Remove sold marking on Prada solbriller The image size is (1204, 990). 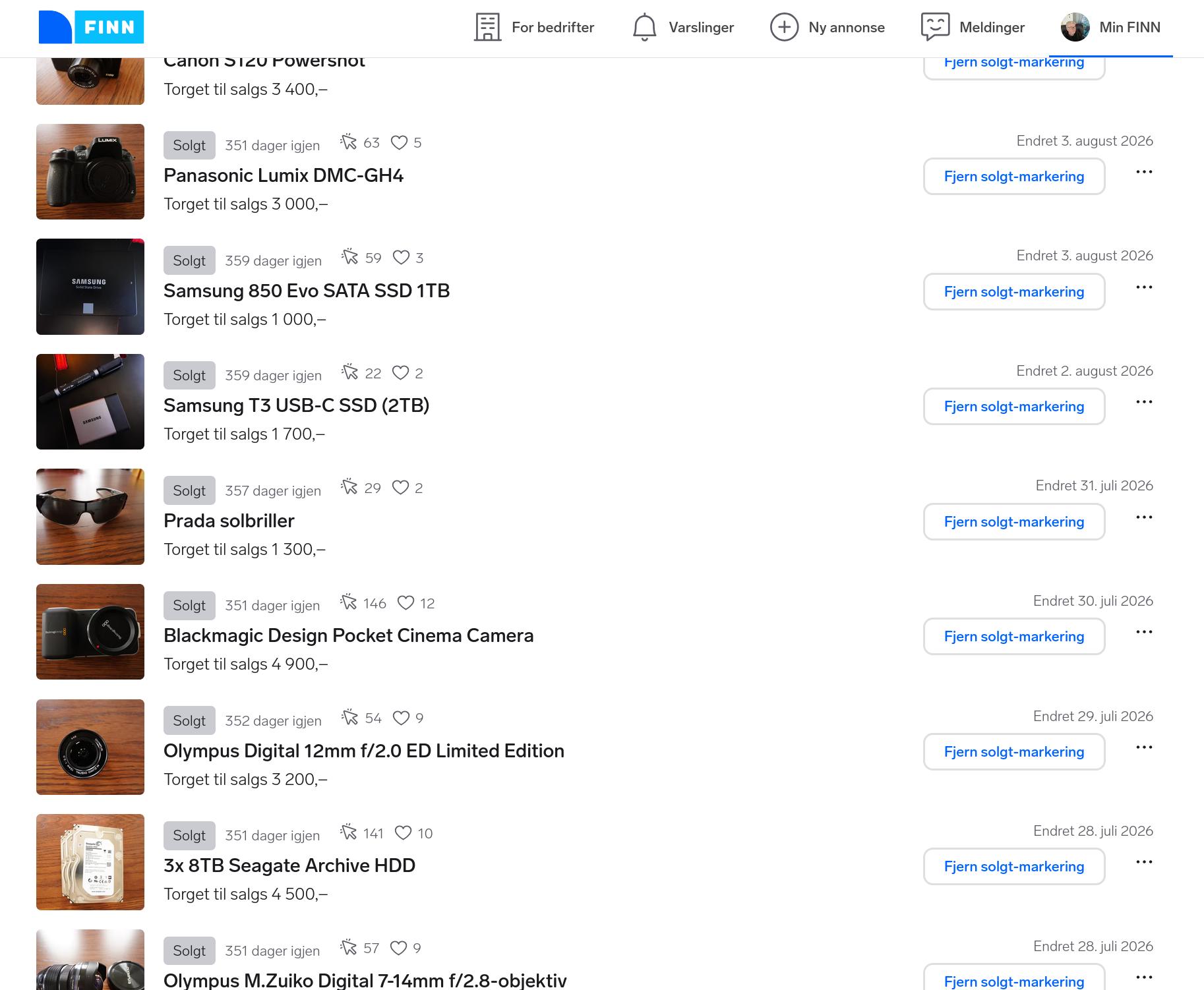pyautogui.click(x=1014, y=521)
